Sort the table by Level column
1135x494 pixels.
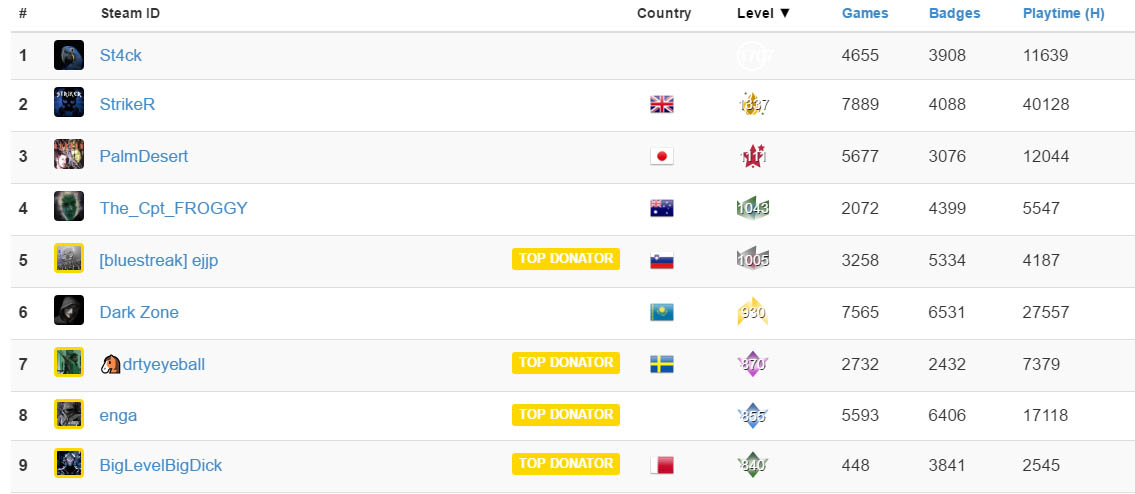763,13
